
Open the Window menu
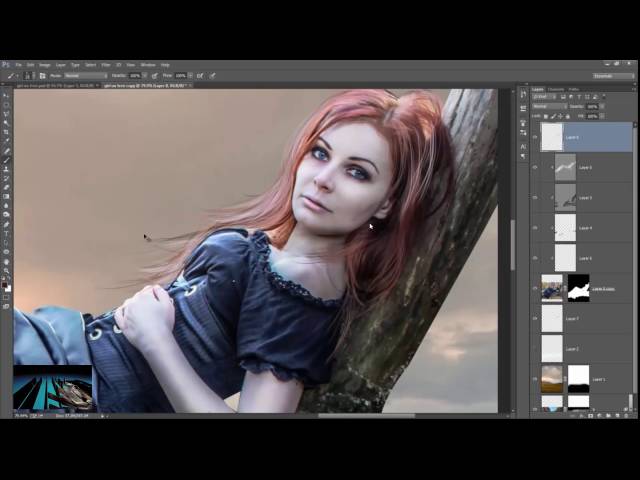click(148, 65)
